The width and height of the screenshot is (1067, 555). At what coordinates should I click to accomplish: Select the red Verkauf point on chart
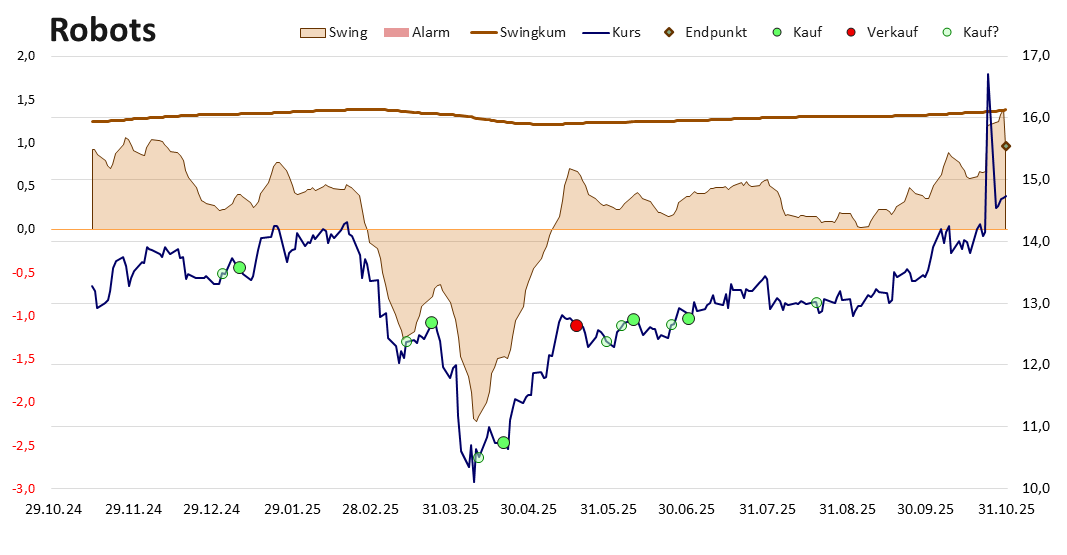click(x=576, y=325)
